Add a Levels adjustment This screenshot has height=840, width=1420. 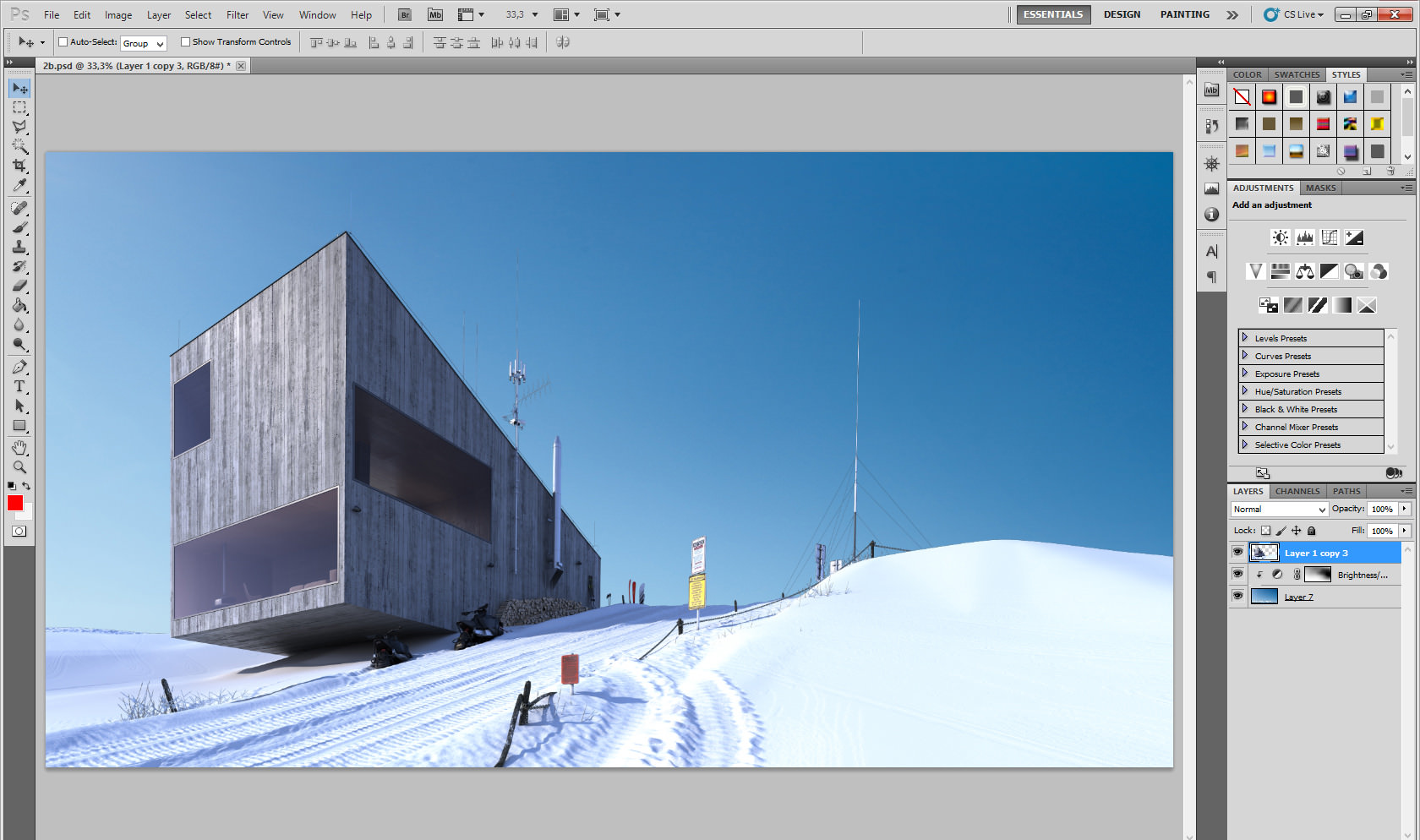pyautogui.click(x=1305, y=237)
